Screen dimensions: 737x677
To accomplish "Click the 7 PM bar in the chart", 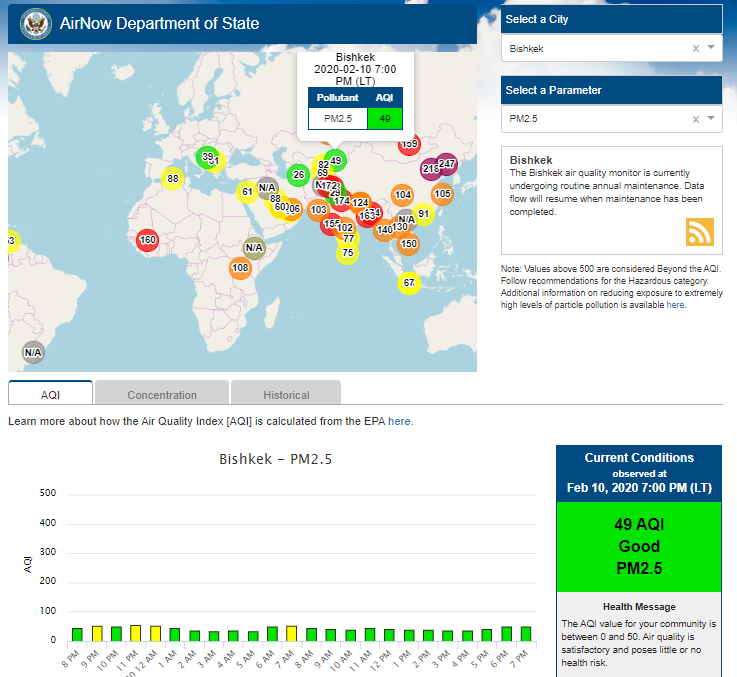I will coord(525,633).
